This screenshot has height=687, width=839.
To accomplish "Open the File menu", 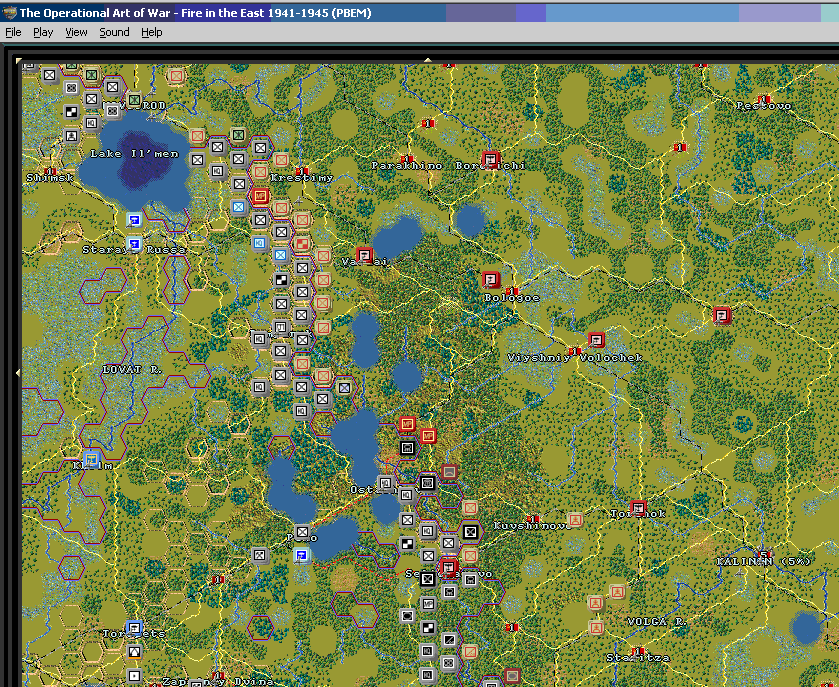I will point(13,32).
